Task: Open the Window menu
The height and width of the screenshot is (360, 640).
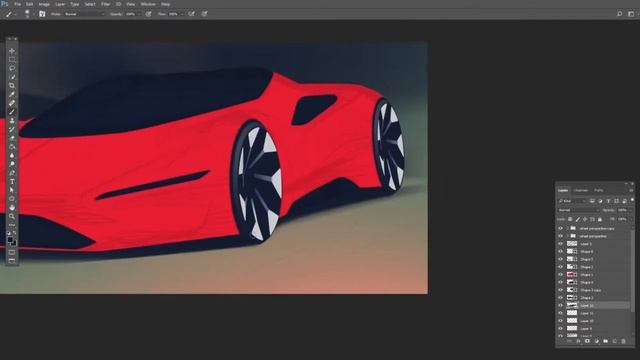Action: pos(148,4)
